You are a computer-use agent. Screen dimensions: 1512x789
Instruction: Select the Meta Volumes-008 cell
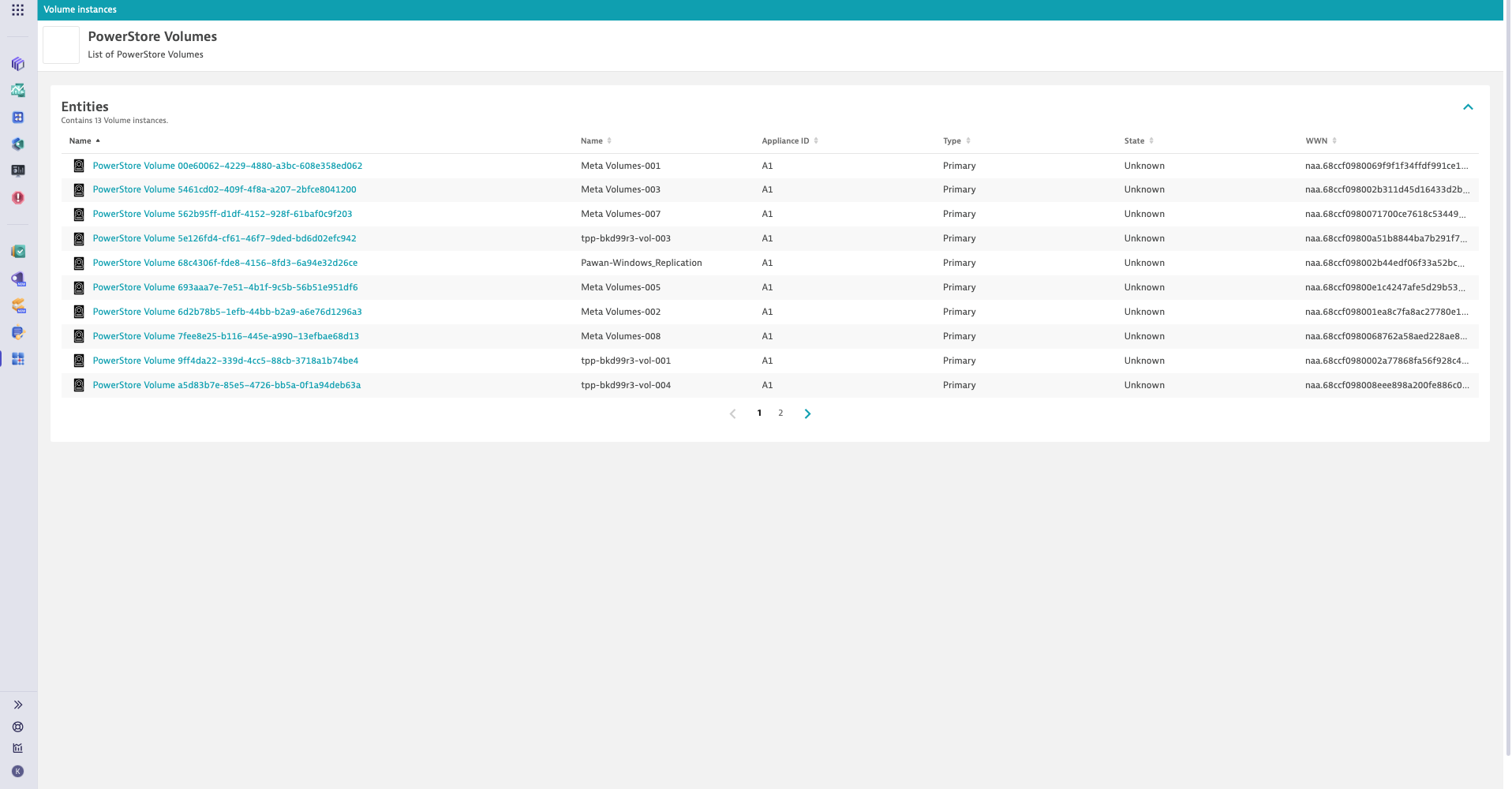(x=620, y=336)
